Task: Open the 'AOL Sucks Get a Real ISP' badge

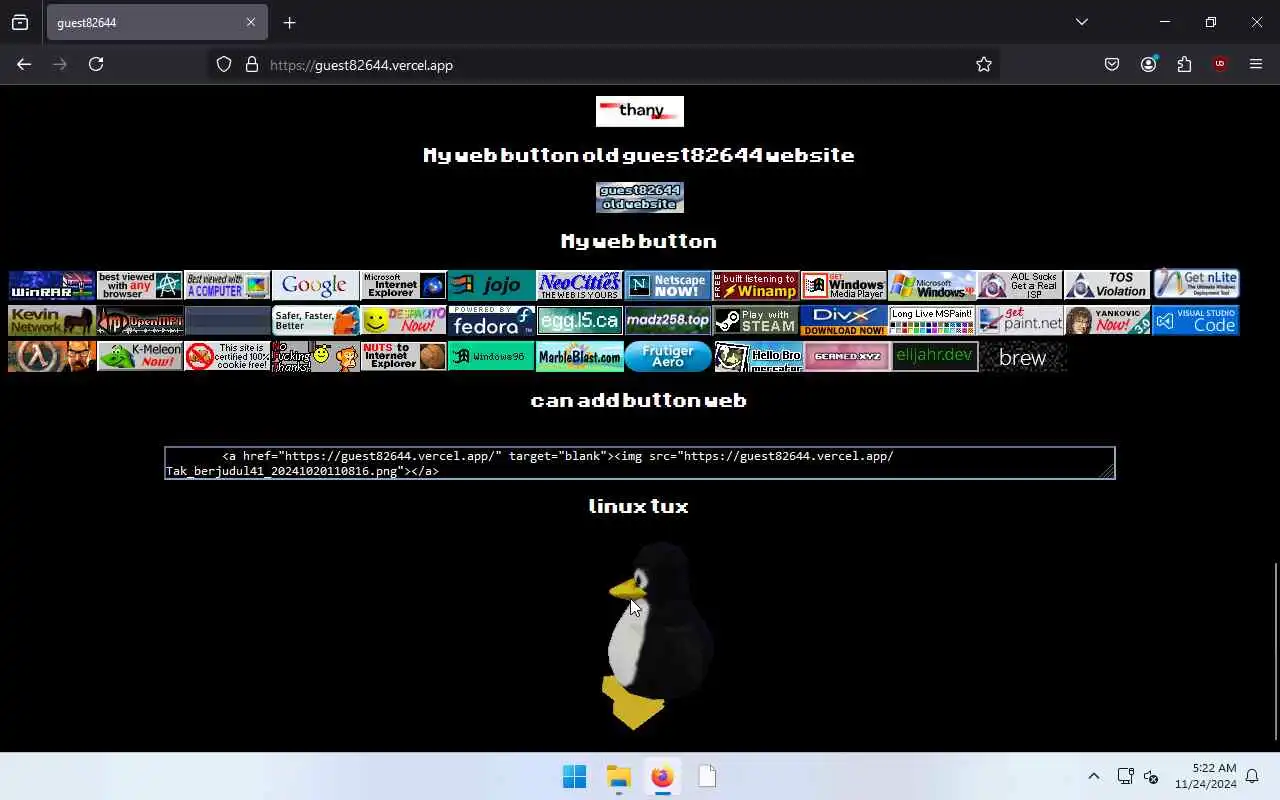Action: pos(1019,285)
